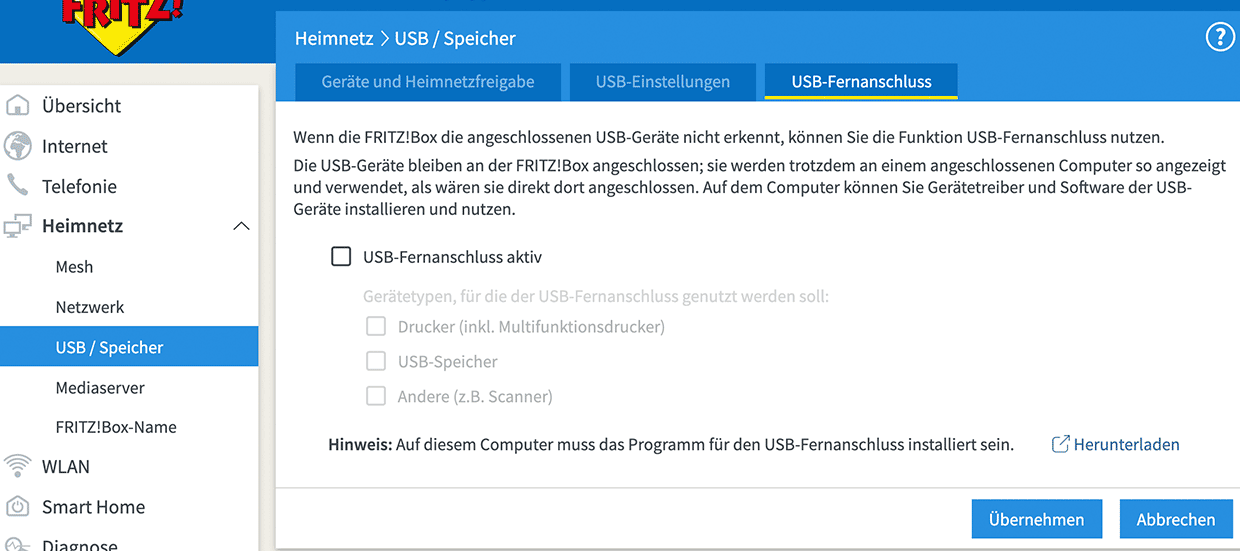Click the Übersicht house icon
This screenshot has height=551, width=1240.
18,106
